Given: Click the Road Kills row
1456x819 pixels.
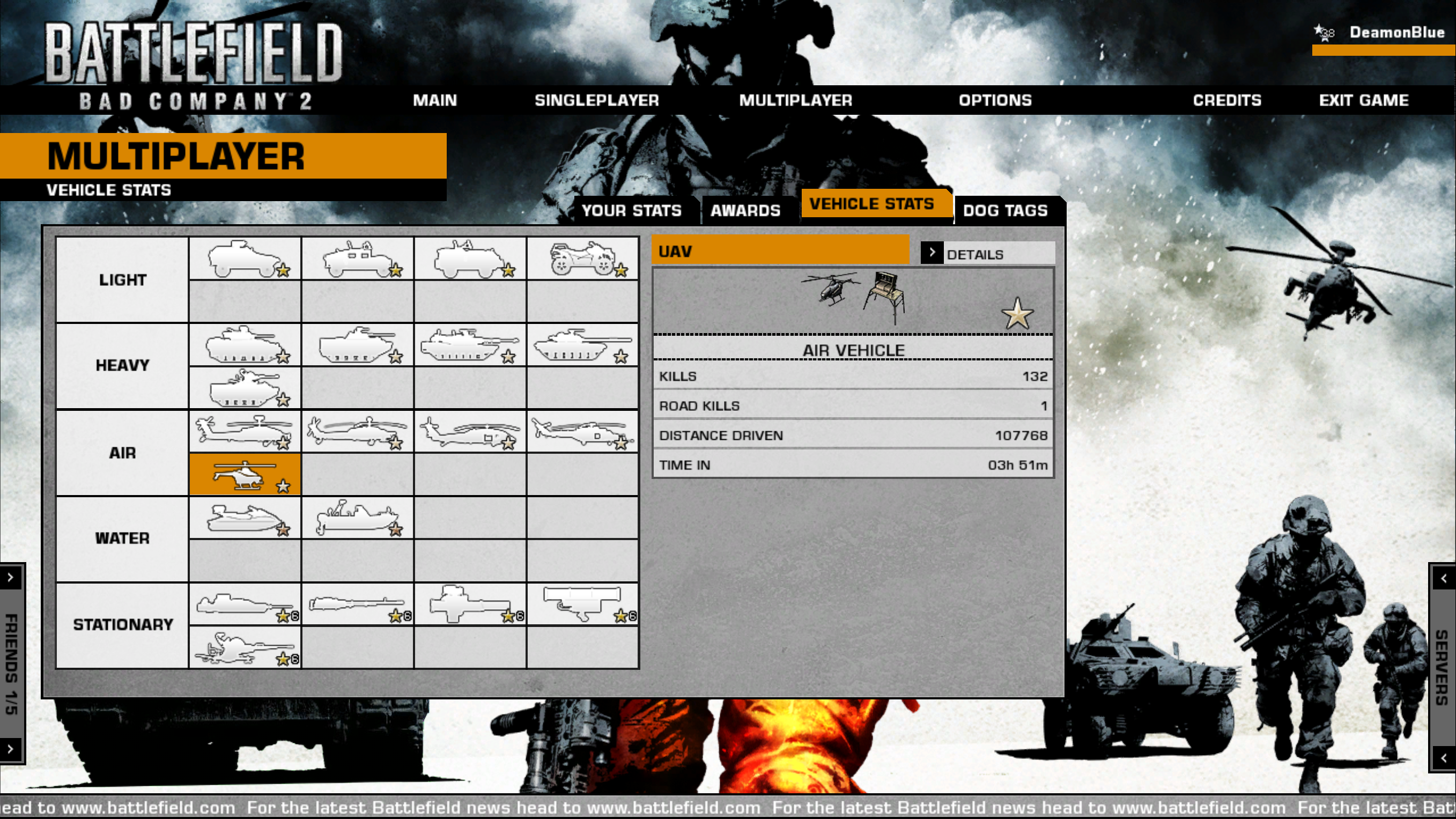Looking at the screenshot, I should (853, 406).
